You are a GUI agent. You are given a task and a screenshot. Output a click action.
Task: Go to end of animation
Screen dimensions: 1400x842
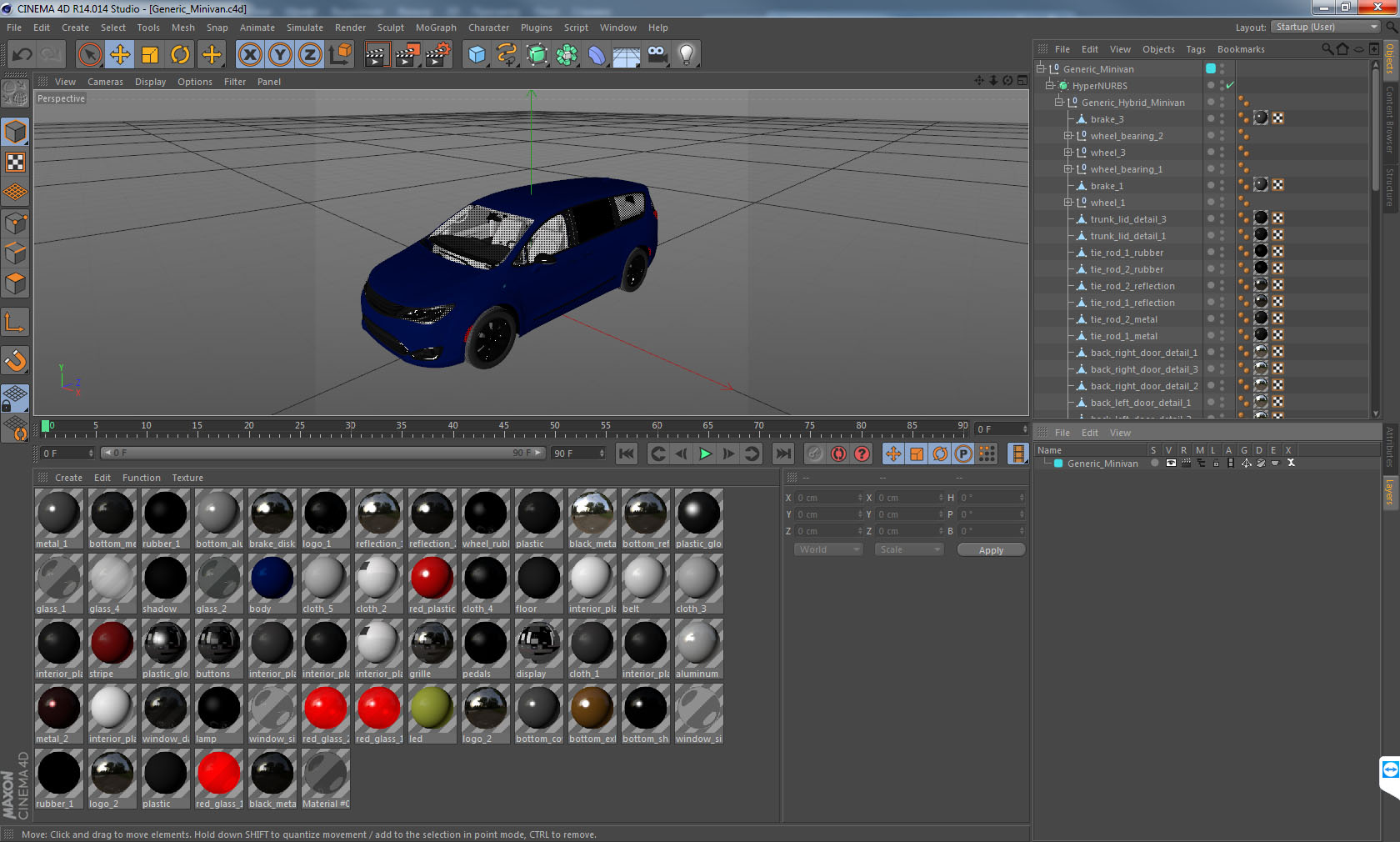(783, 454)
